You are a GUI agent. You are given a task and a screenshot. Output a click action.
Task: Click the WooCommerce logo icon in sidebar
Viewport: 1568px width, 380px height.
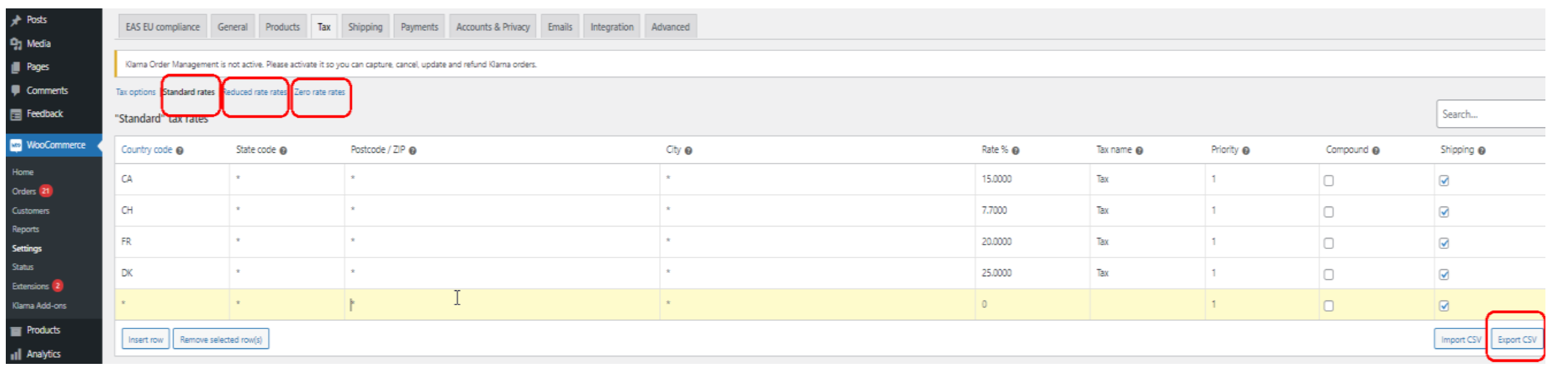tap(16, 146)
